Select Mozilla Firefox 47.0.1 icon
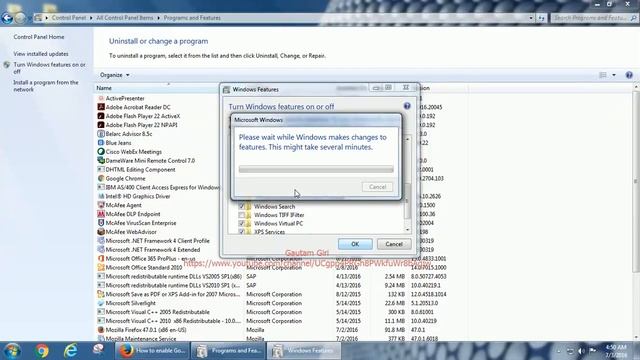This screenshot has height=360, width=640. coord(101,330)
